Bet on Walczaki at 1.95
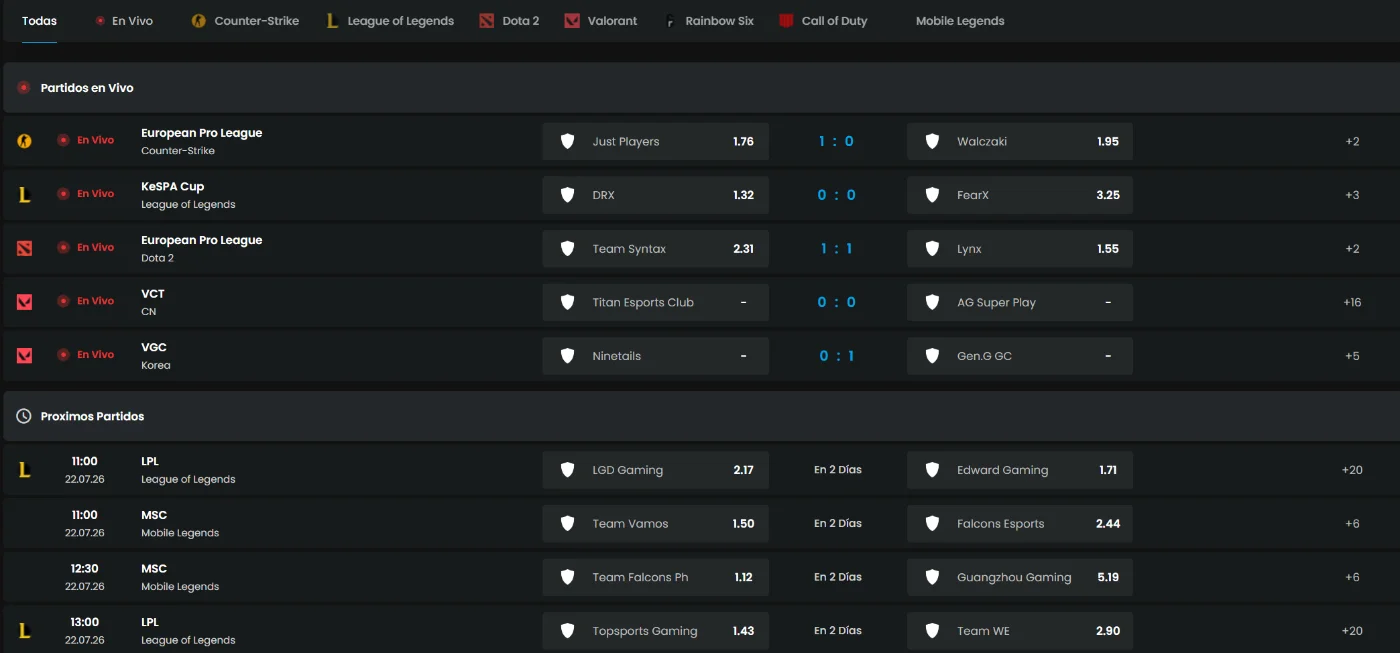The height and width of the screenshot is (653, 1400). [x=1020, y=142]
